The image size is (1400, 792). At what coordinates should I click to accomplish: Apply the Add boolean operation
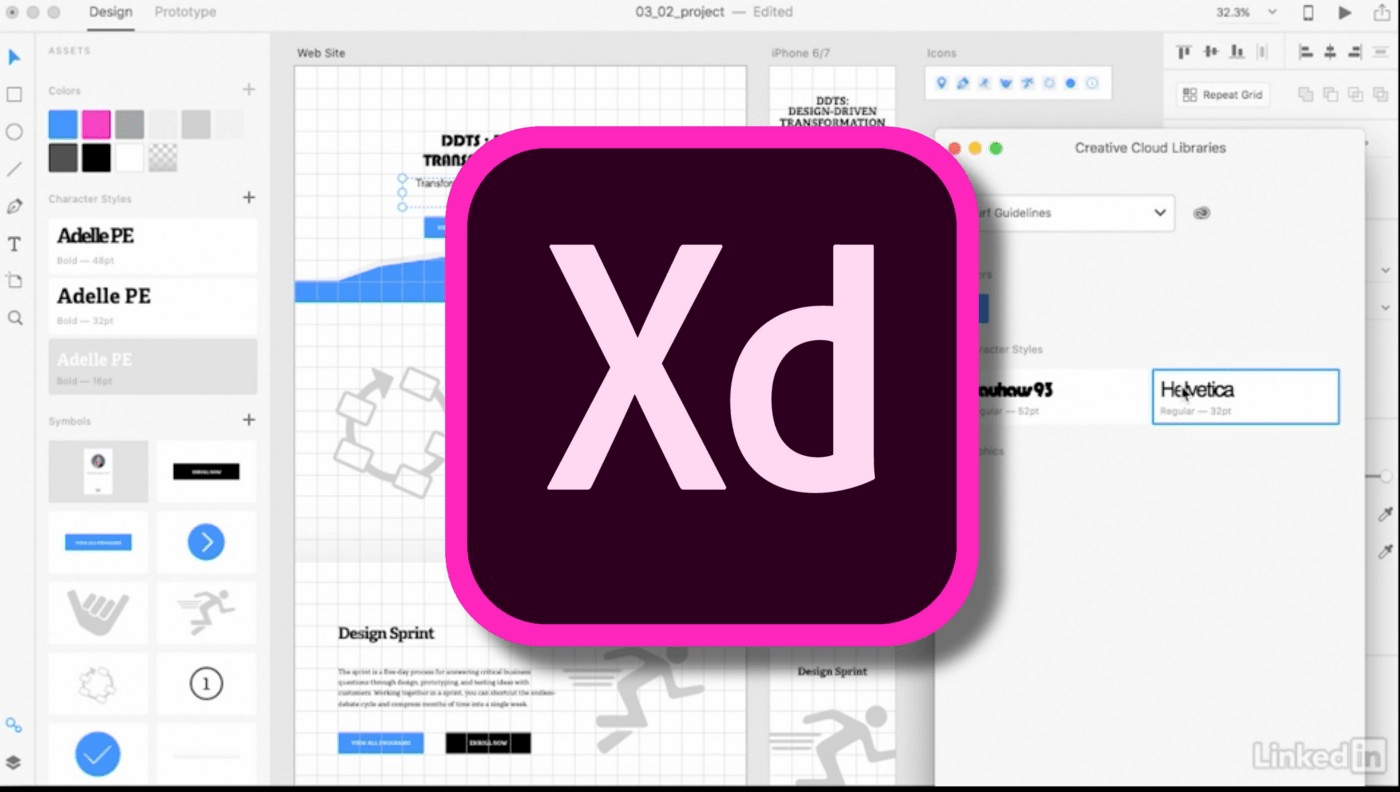[1305, 95]
